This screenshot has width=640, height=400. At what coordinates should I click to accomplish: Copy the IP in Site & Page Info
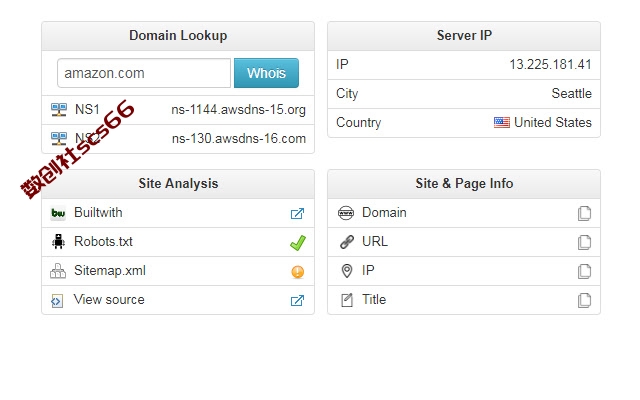tap(584, 271)
